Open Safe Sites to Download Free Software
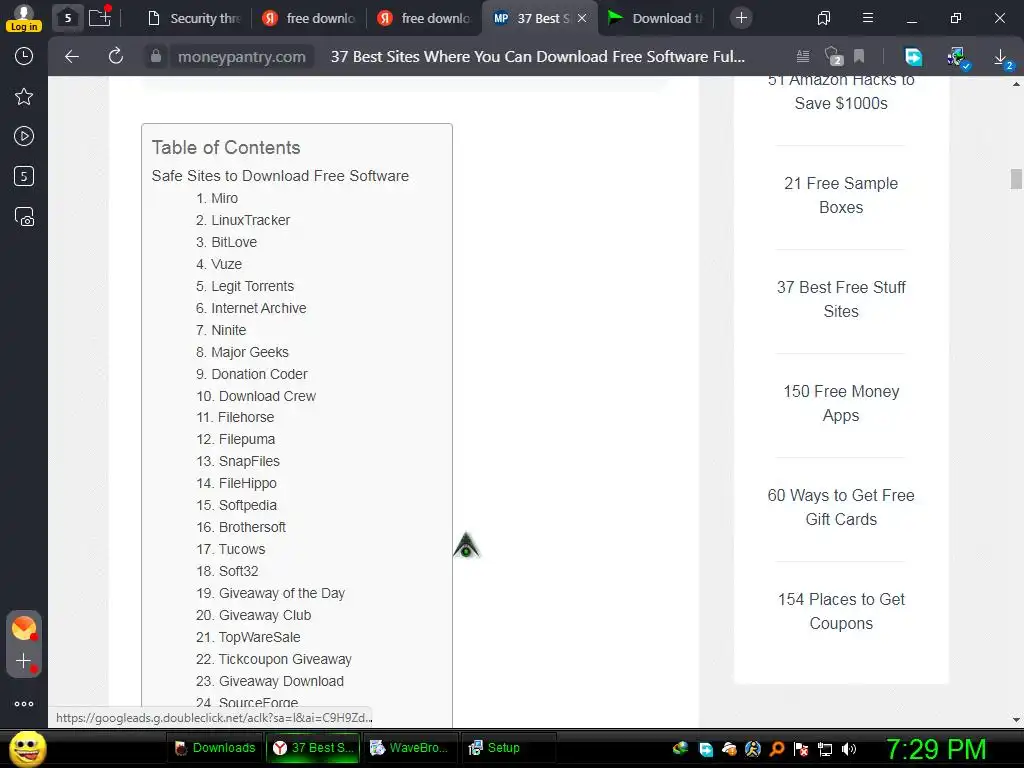1024x768 pixels. pos(280,176)
